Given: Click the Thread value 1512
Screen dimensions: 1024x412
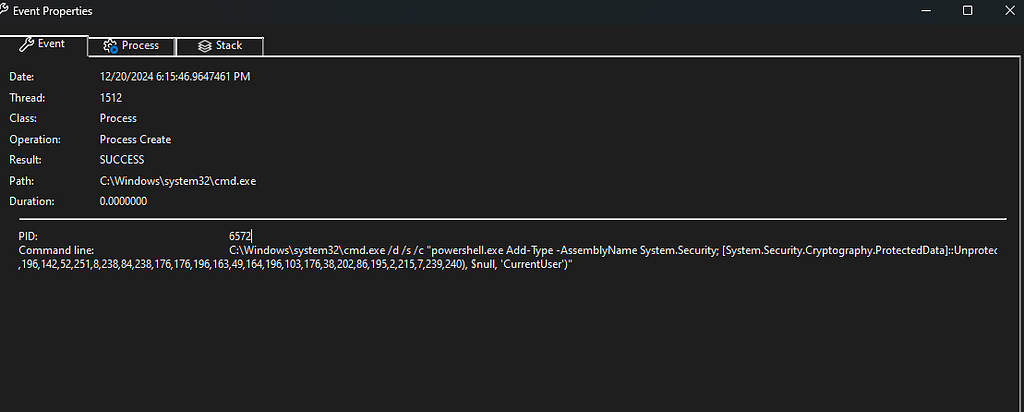Looking at the screenshot, I should click(x=111, y=98).
